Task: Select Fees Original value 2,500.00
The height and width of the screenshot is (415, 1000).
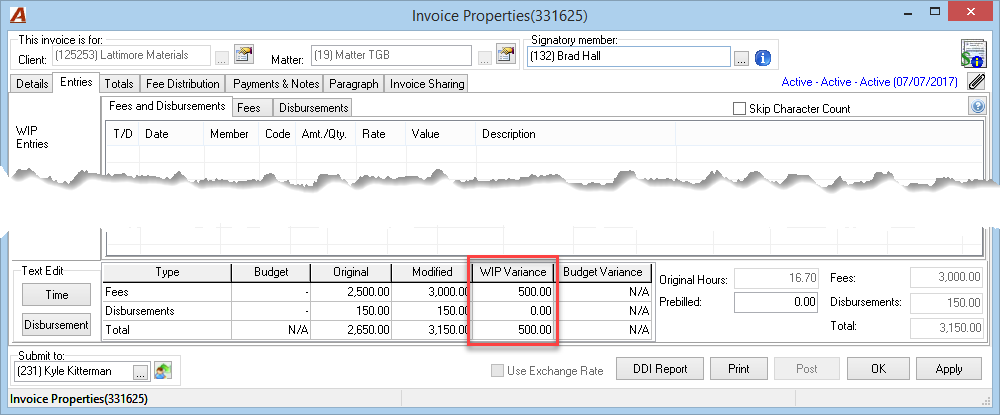Action: point(351,292)
